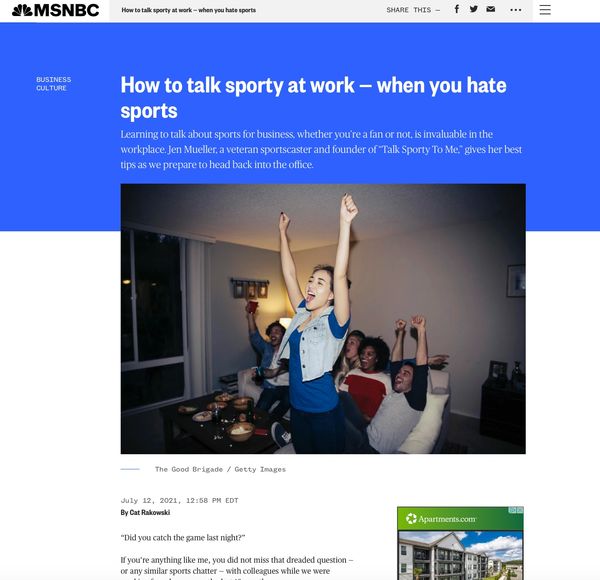The height and width of the screenshot is (580, 600).
Task: Open more sharing options ellipsis
Action: coord(516,10)
